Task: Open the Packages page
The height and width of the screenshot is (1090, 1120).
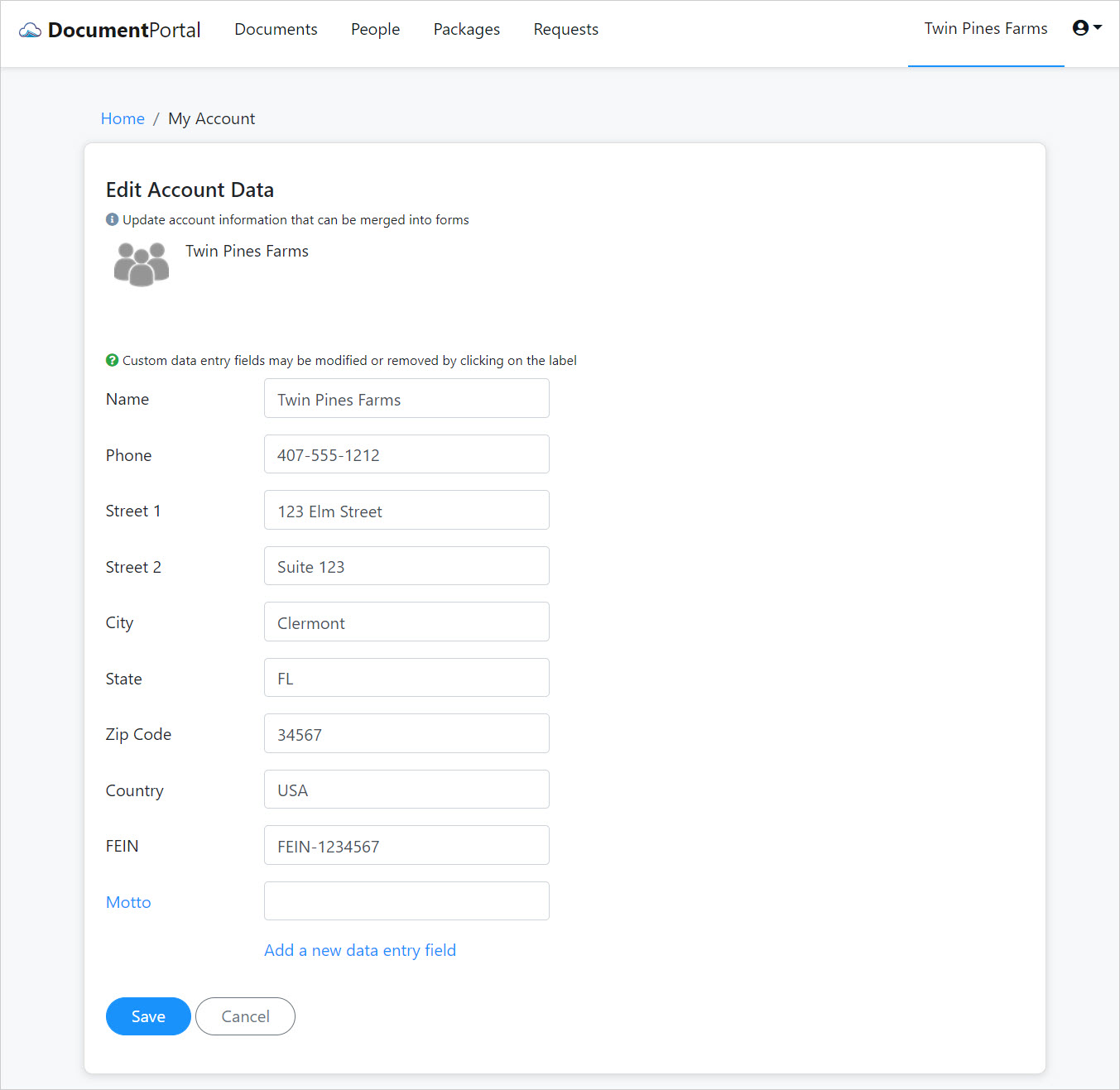Action: point(466,29)
